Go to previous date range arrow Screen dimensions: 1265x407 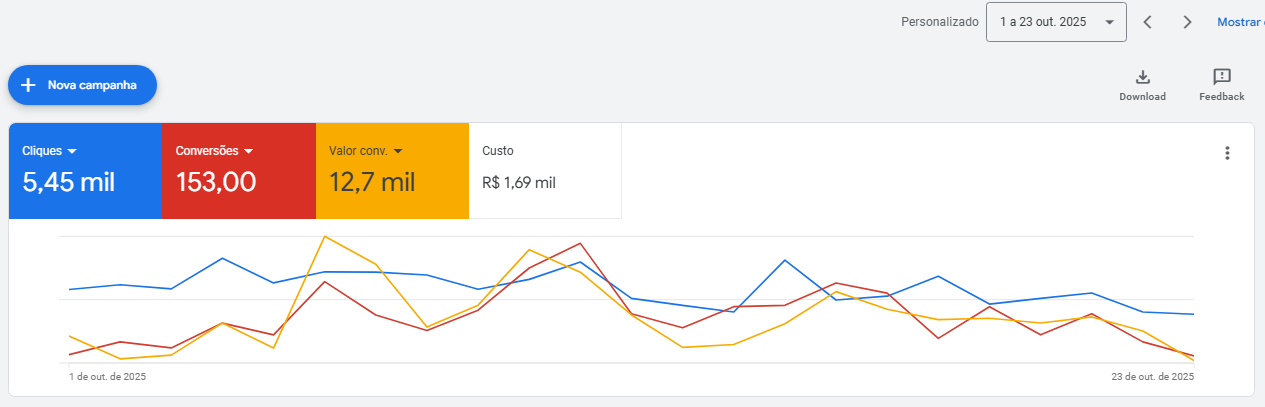click(1148, 22)
